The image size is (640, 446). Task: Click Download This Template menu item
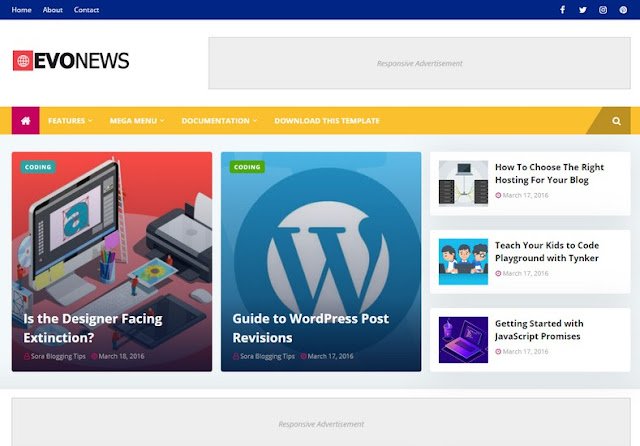pos(327,121)
